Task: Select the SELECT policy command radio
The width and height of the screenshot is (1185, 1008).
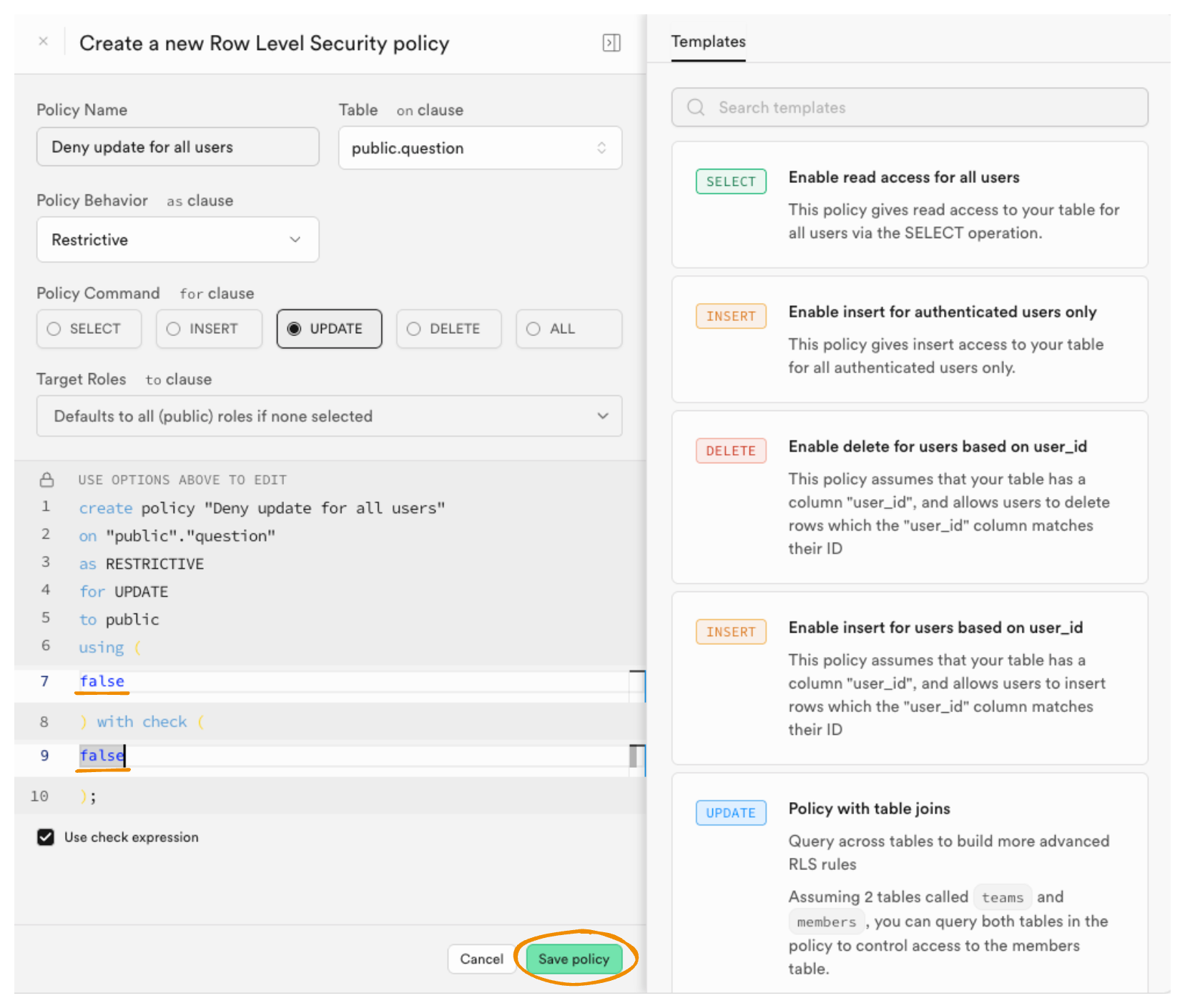Action: (x=89, y=329)
